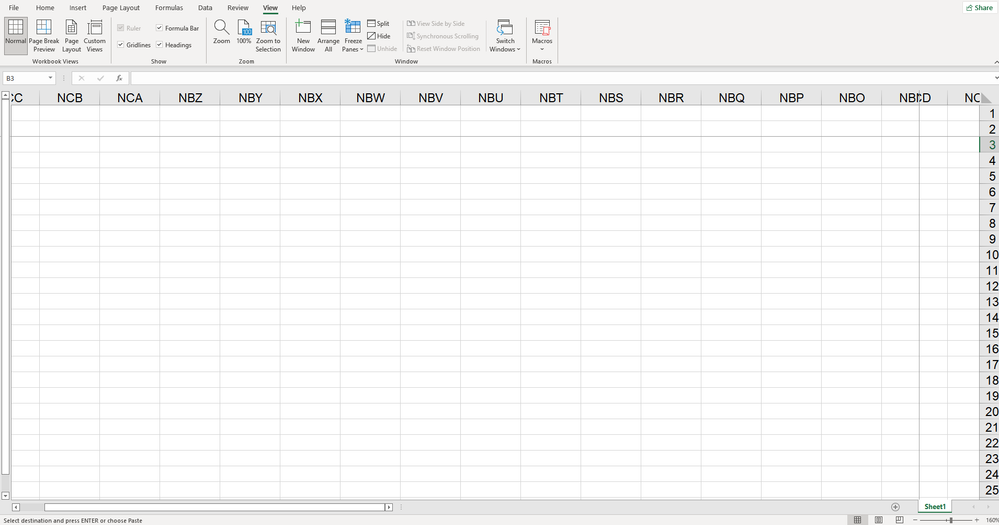
Task: Click Insert Function fx icon
Action: pos(119,78)
